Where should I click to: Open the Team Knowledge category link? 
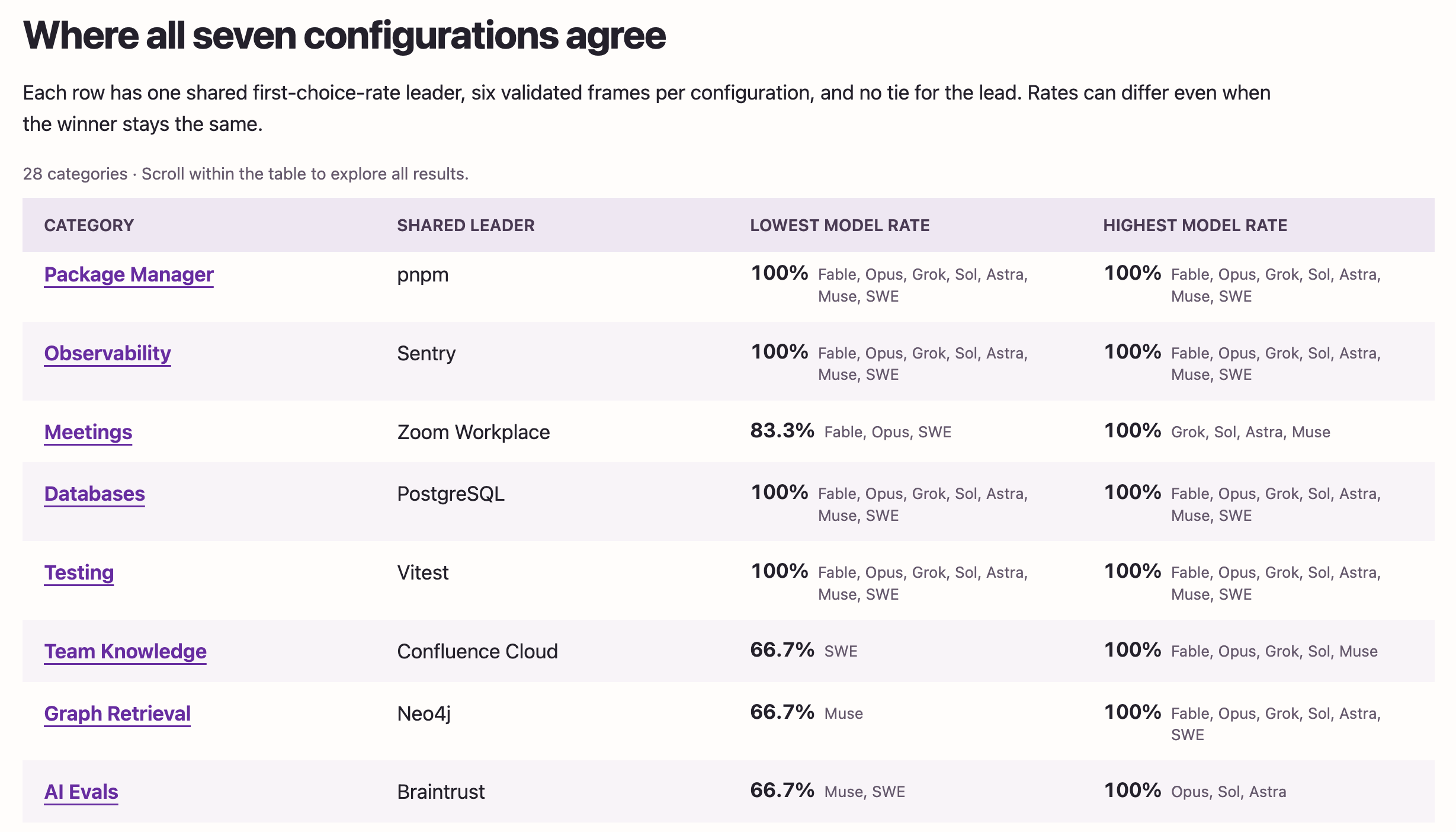(125, 652)
